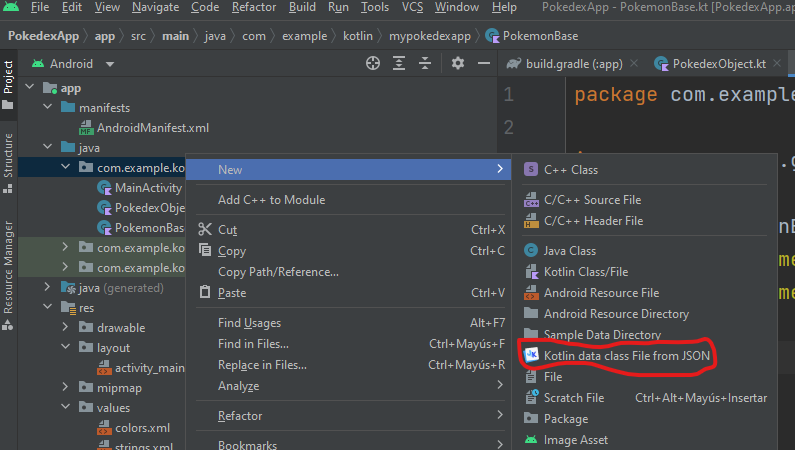Click the Cut scissors icon

tap(205, 230)
